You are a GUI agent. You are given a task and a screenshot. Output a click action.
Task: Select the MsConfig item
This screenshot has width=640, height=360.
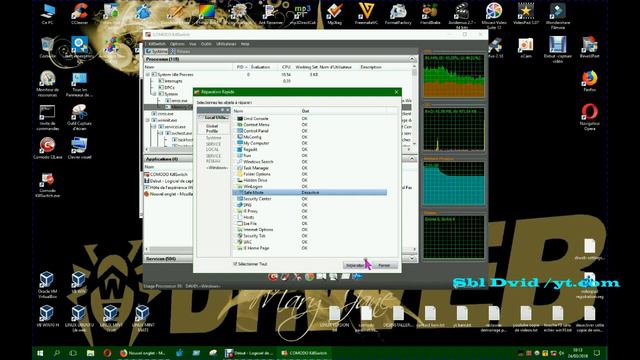coord(252,137)
